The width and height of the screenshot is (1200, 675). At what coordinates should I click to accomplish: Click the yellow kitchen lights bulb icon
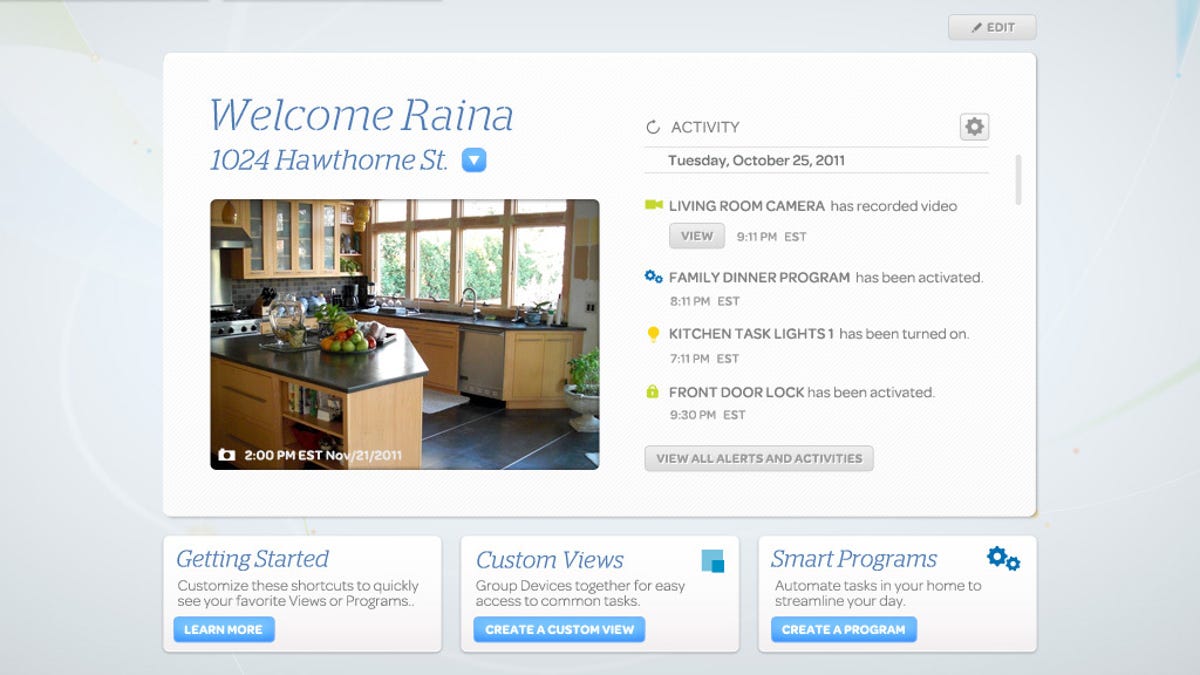tap(653, 334)
